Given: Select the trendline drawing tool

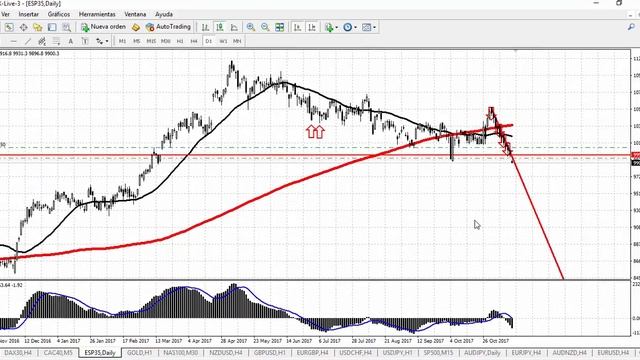Looking at the screenshot, I should point(27,41).
